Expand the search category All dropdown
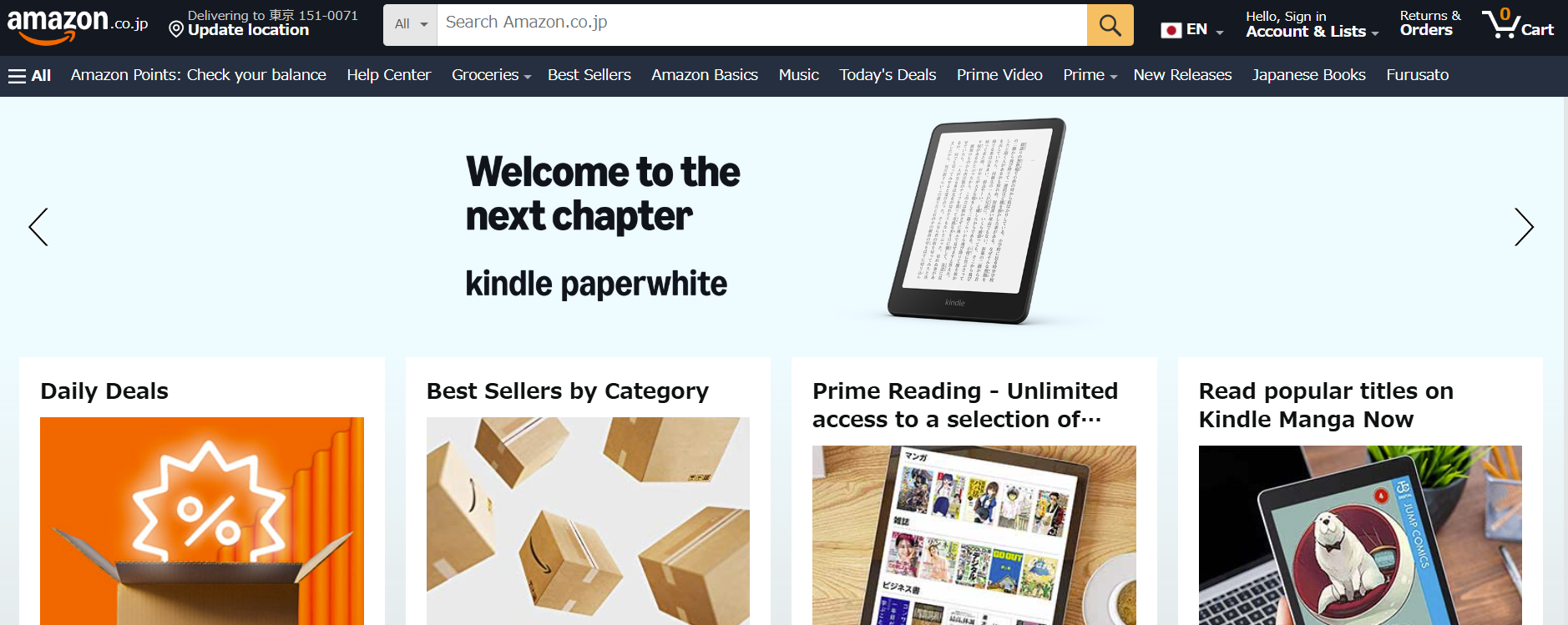 click(411, 25)
